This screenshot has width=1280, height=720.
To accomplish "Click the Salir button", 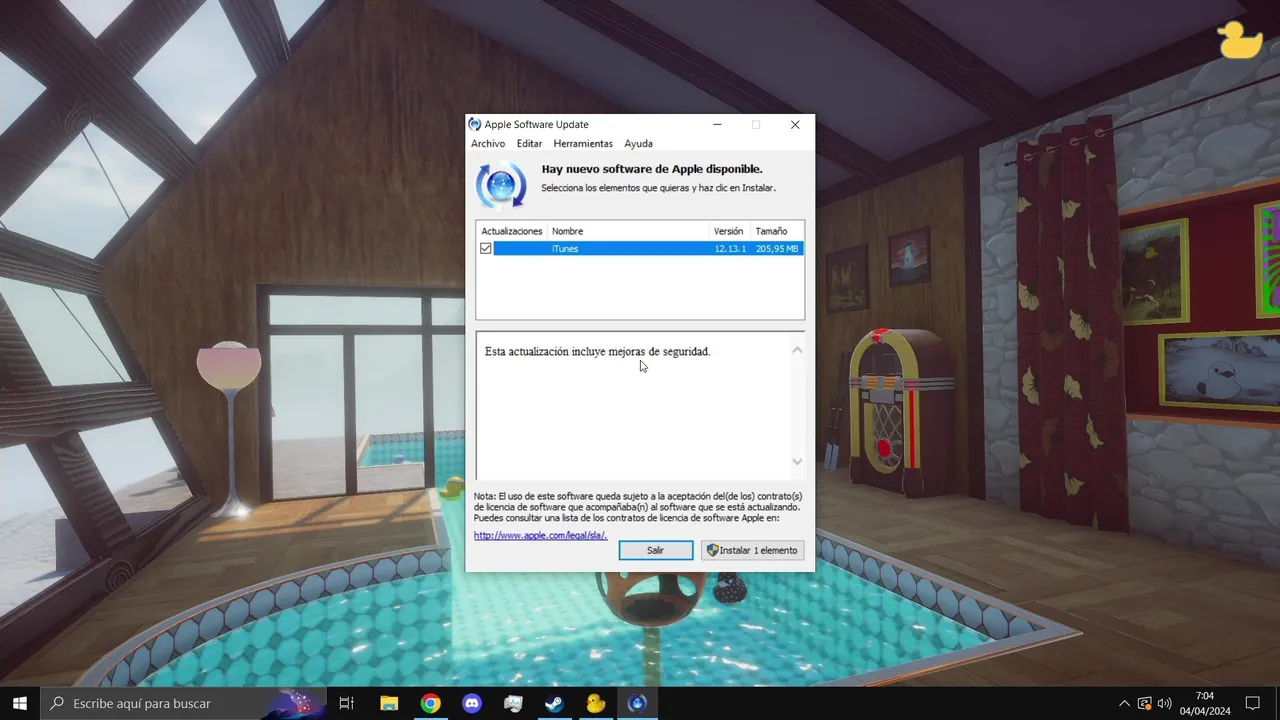I will [655, 550].
